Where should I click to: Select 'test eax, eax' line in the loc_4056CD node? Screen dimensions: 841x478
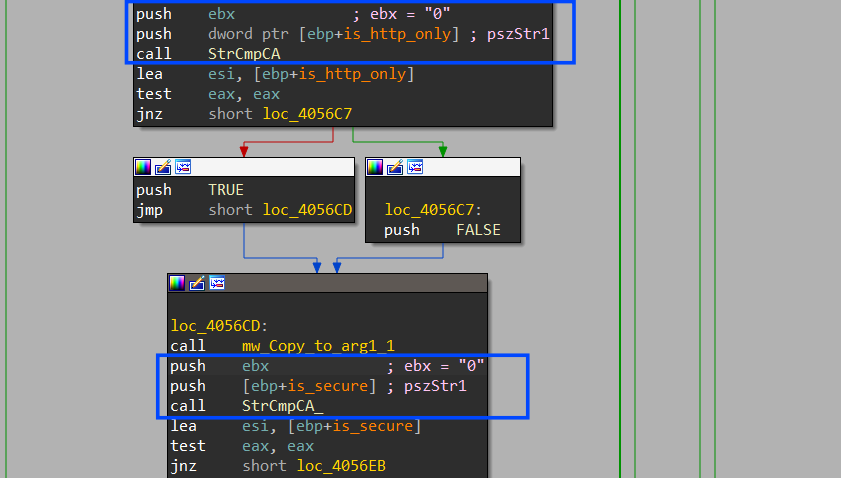(x=242, y=446)
